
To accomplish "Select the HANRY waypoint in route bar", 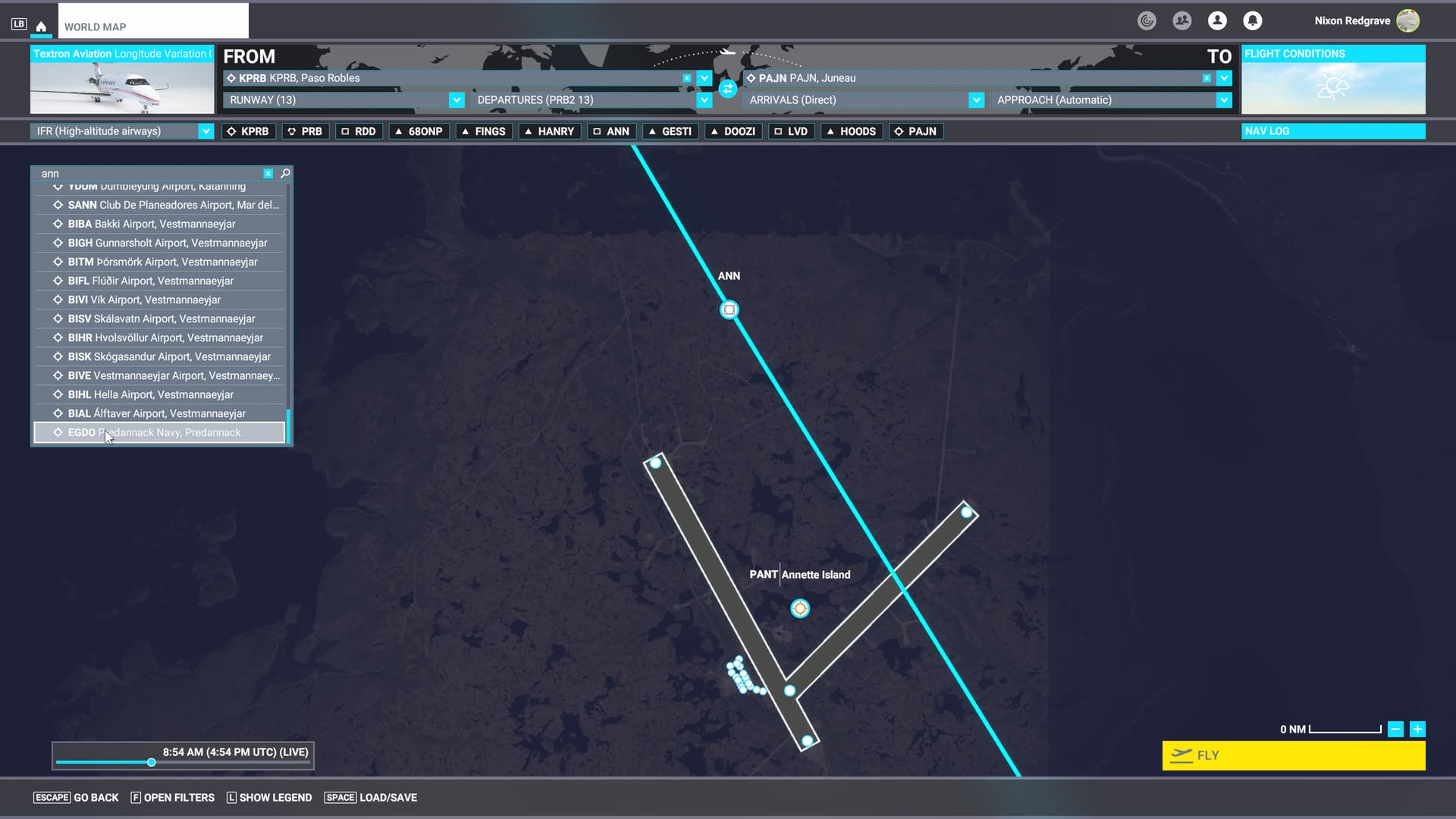I will pos(550,131).
